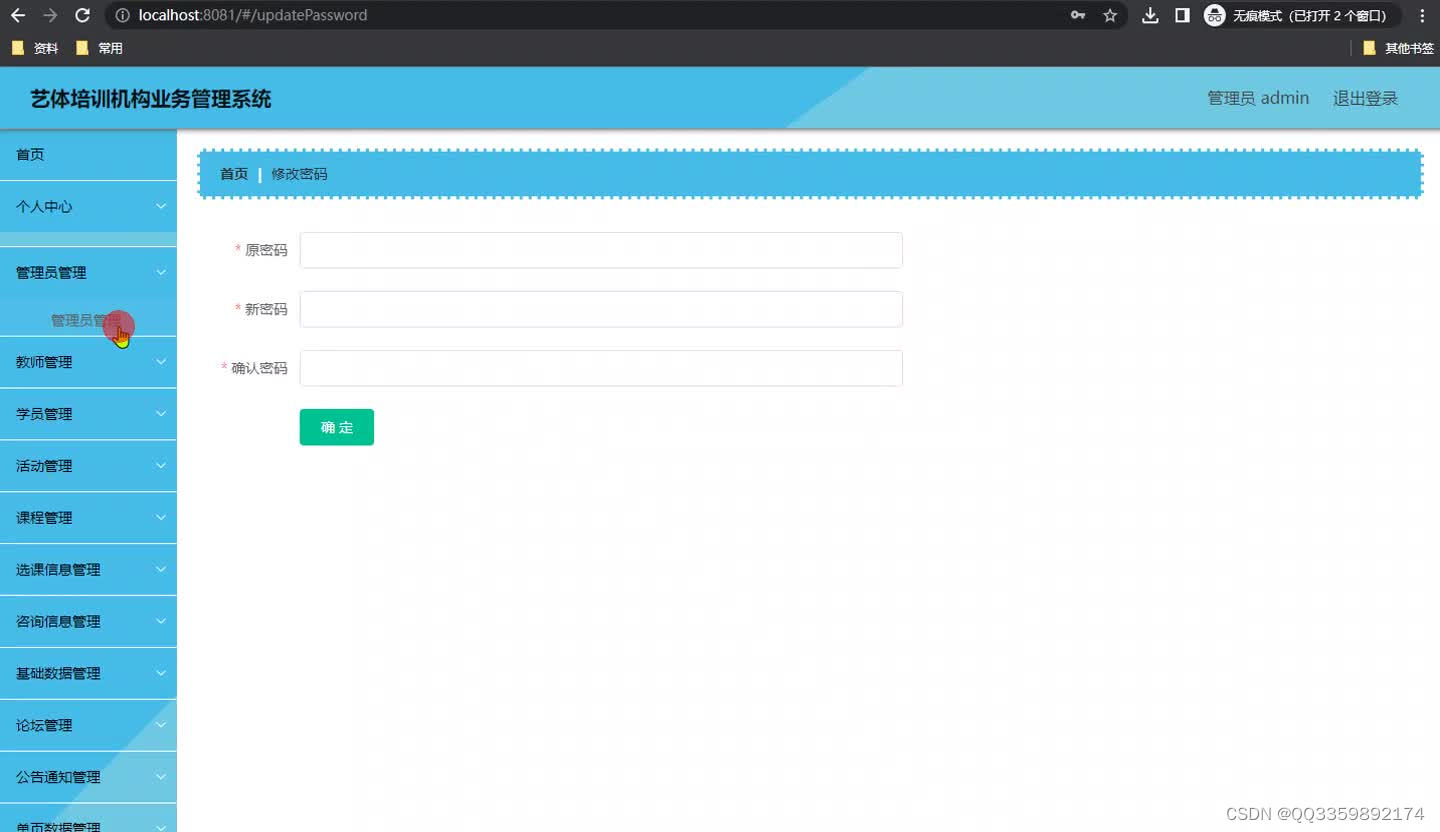Select the 课程管理 sidebar menu

(x=88, y=518)
